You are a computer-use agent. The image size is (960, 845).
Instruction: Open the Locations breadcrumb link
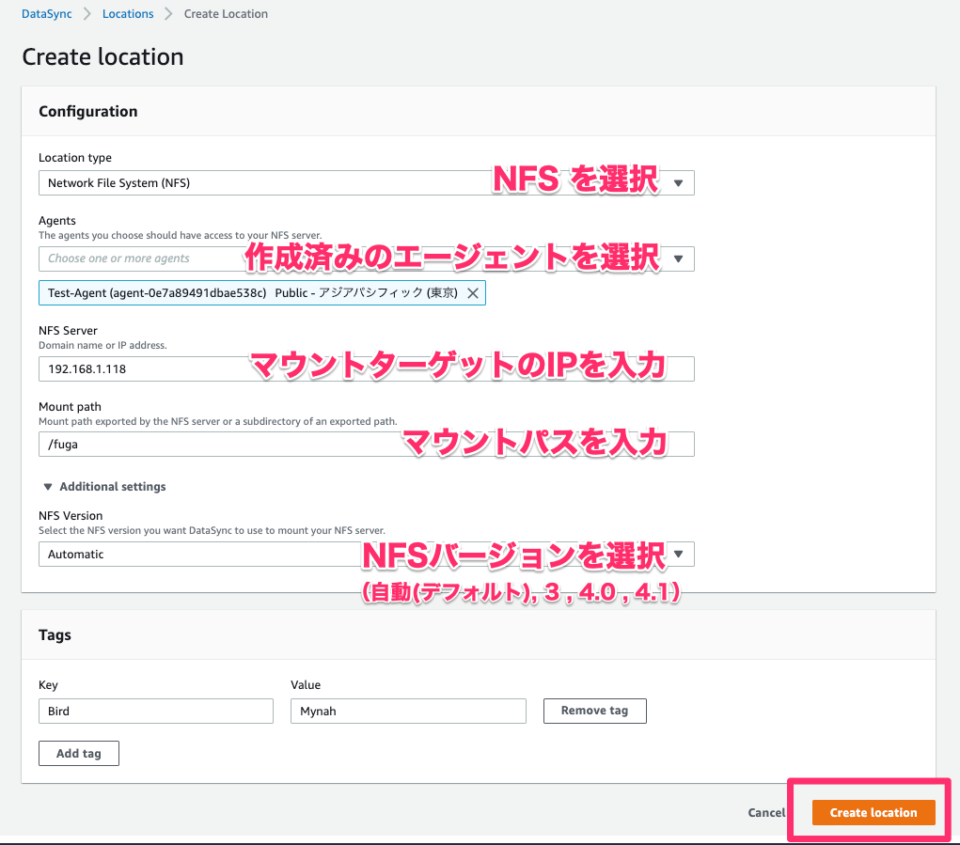click(x=127, y=13)
